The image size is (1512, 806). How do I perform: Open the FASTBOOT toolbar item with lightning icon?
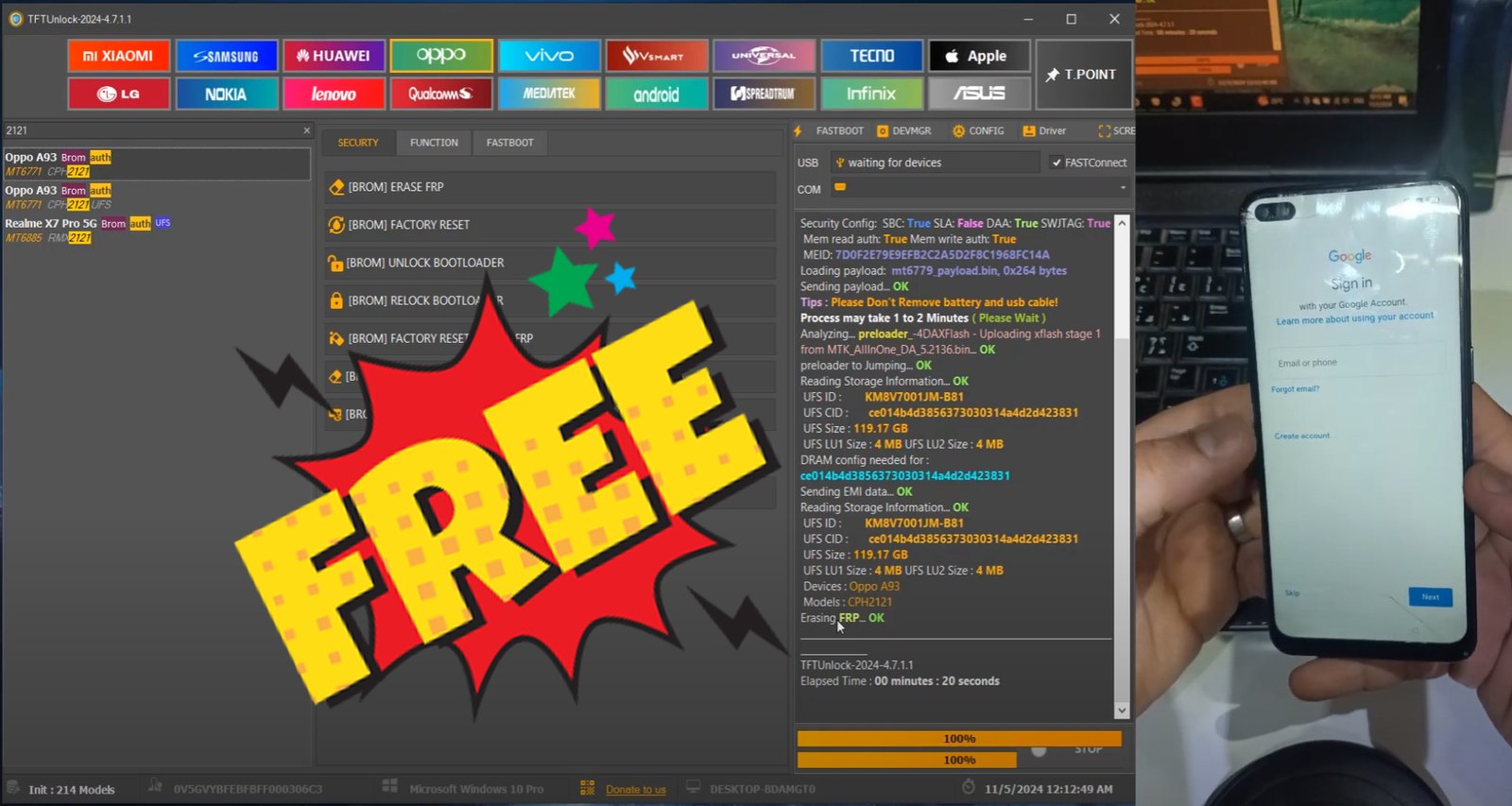(829, 130)
